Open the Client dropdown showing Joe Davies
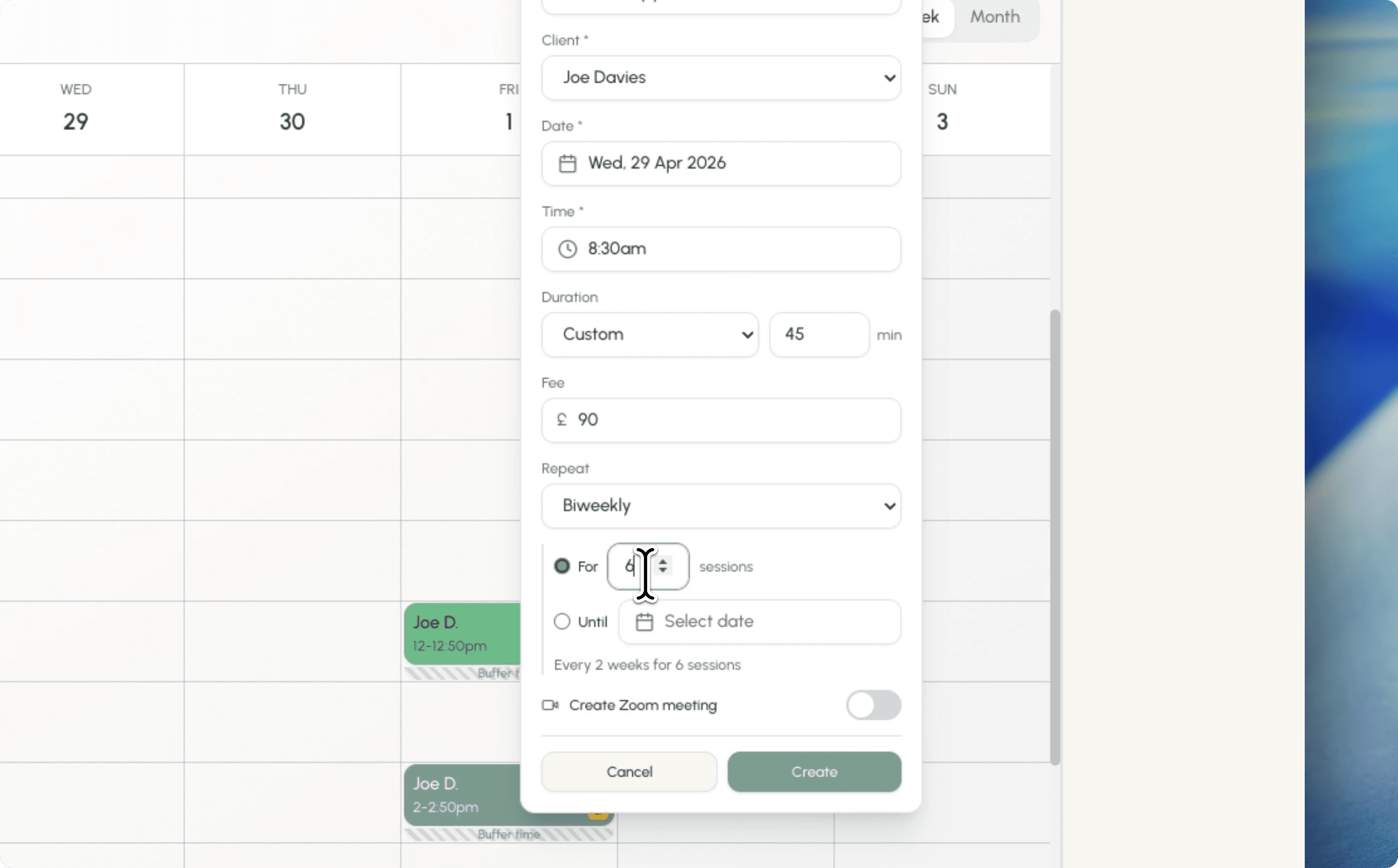Viewport: 1398px width, 868px height. (721, 78)
